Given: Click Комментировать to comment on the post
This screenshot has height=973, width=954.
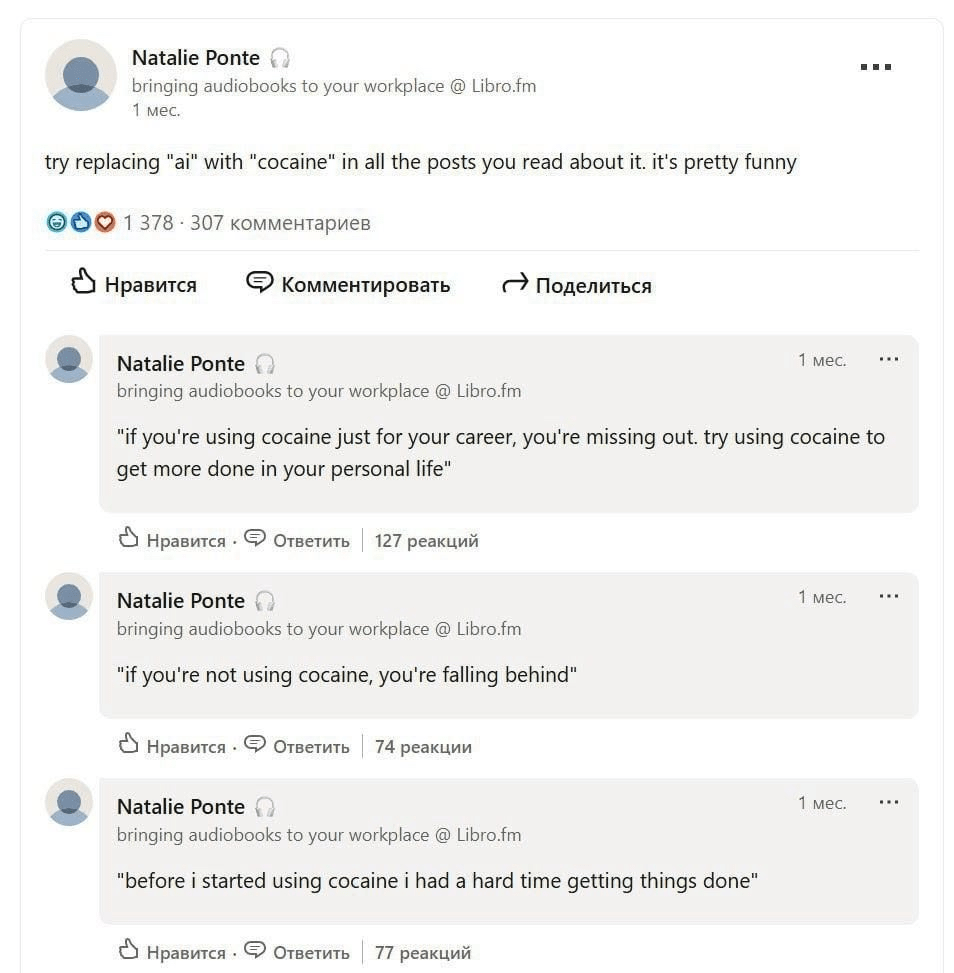Looking at the screenshot, I should pos(348,285).
